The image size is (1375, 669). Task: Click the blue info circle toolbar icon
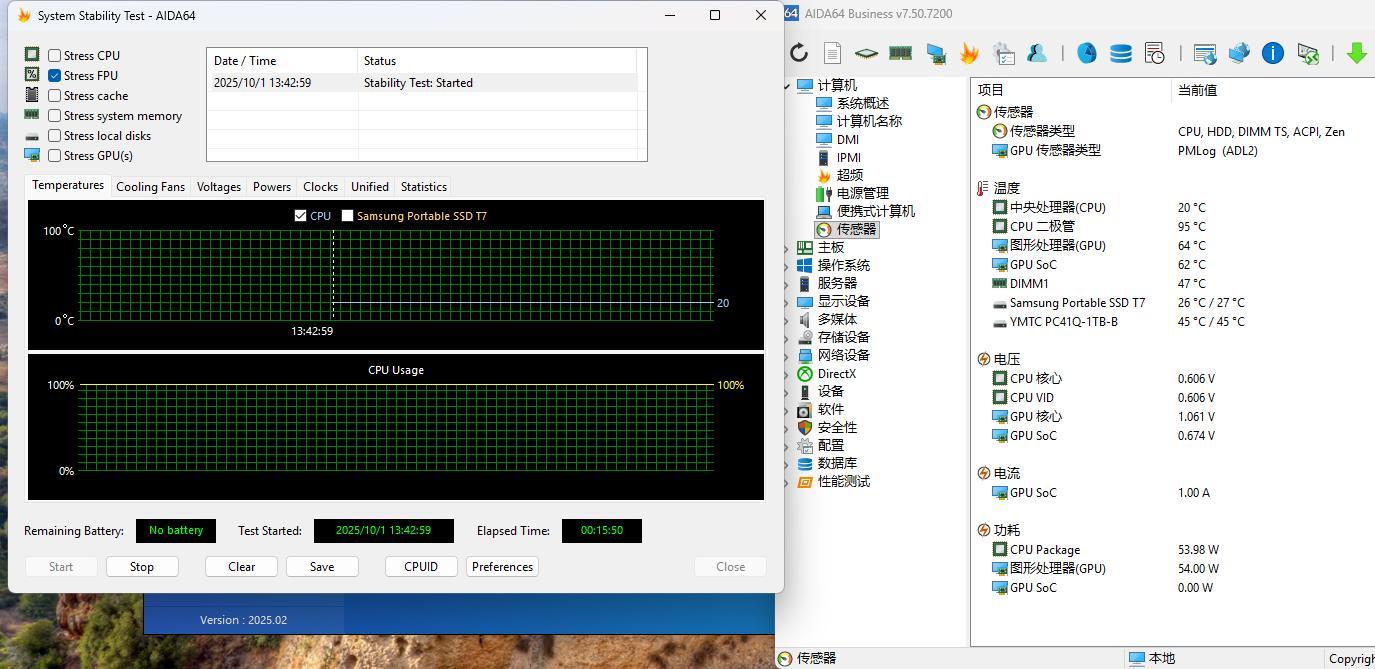pyautogui.click(x=1272, y=53)
